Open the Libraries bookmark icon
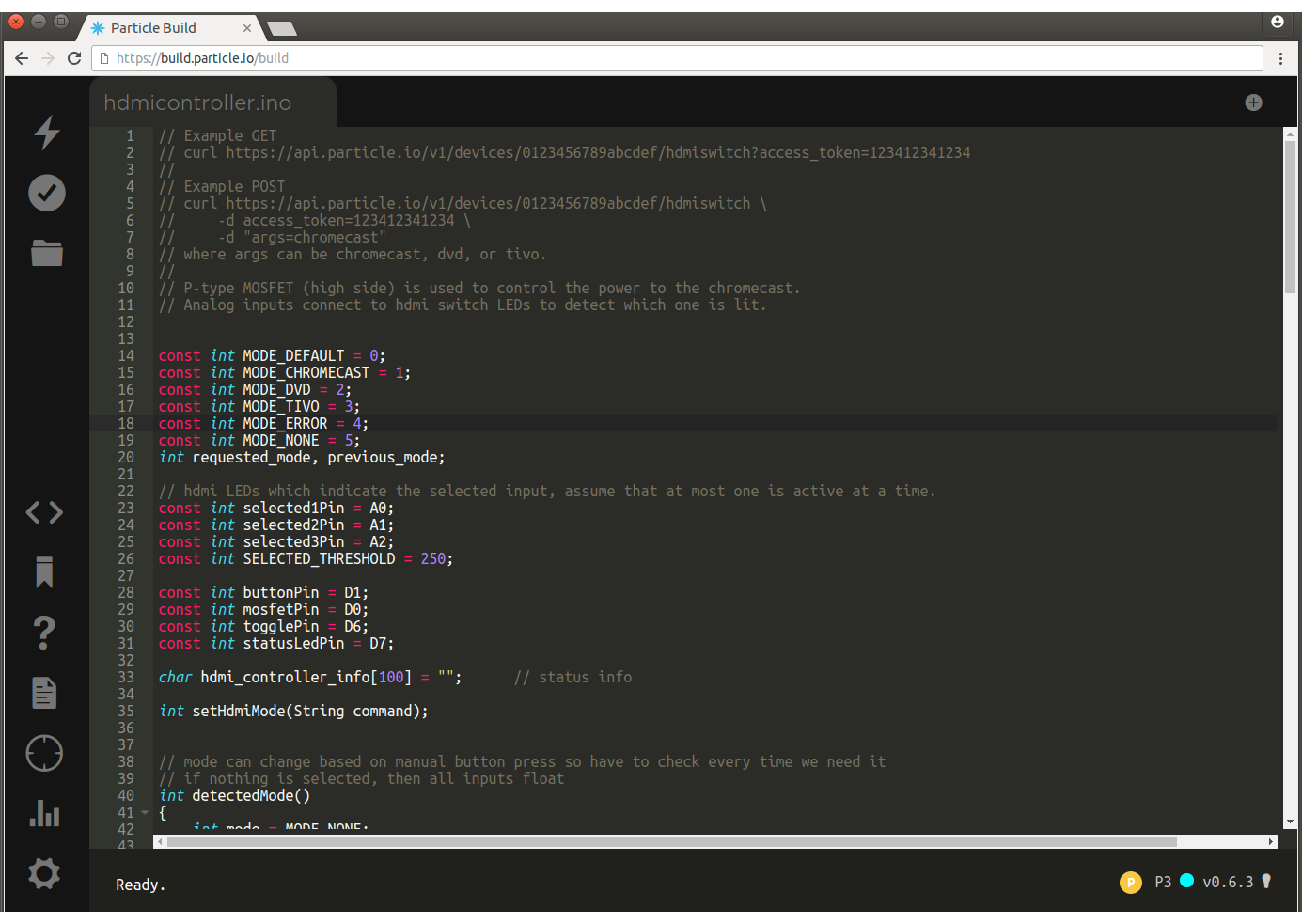Viewport: 1302px width, 924px height. [x=44, y=572]
